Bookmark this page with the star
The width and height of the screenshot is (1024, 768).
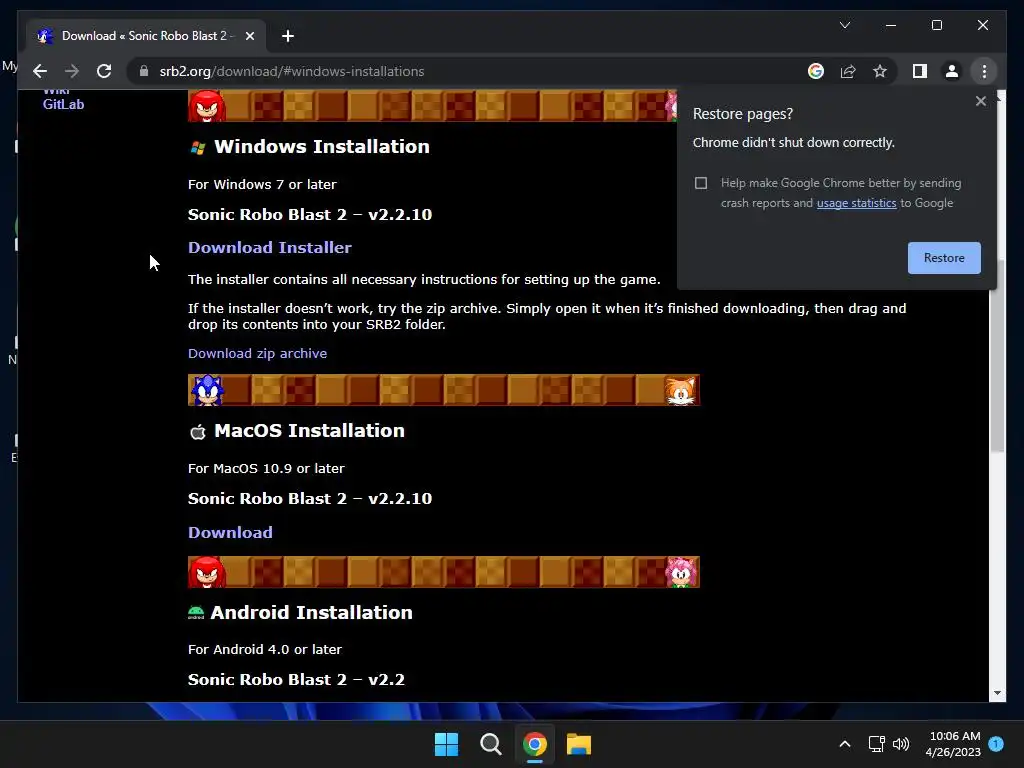[x=880, y=71]
